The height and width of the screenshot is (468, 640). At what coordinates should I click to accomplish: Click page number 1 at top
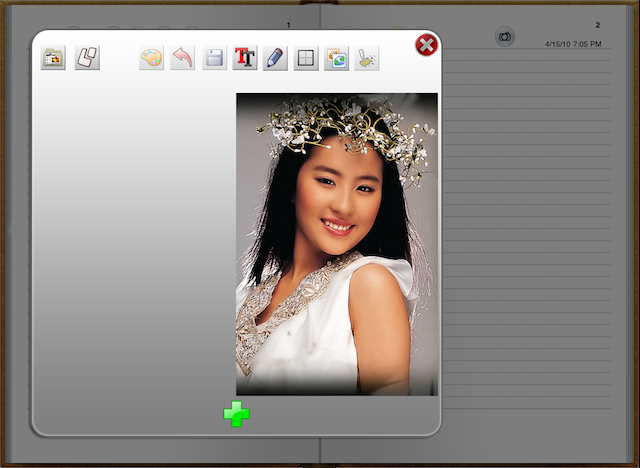(289, 25)
